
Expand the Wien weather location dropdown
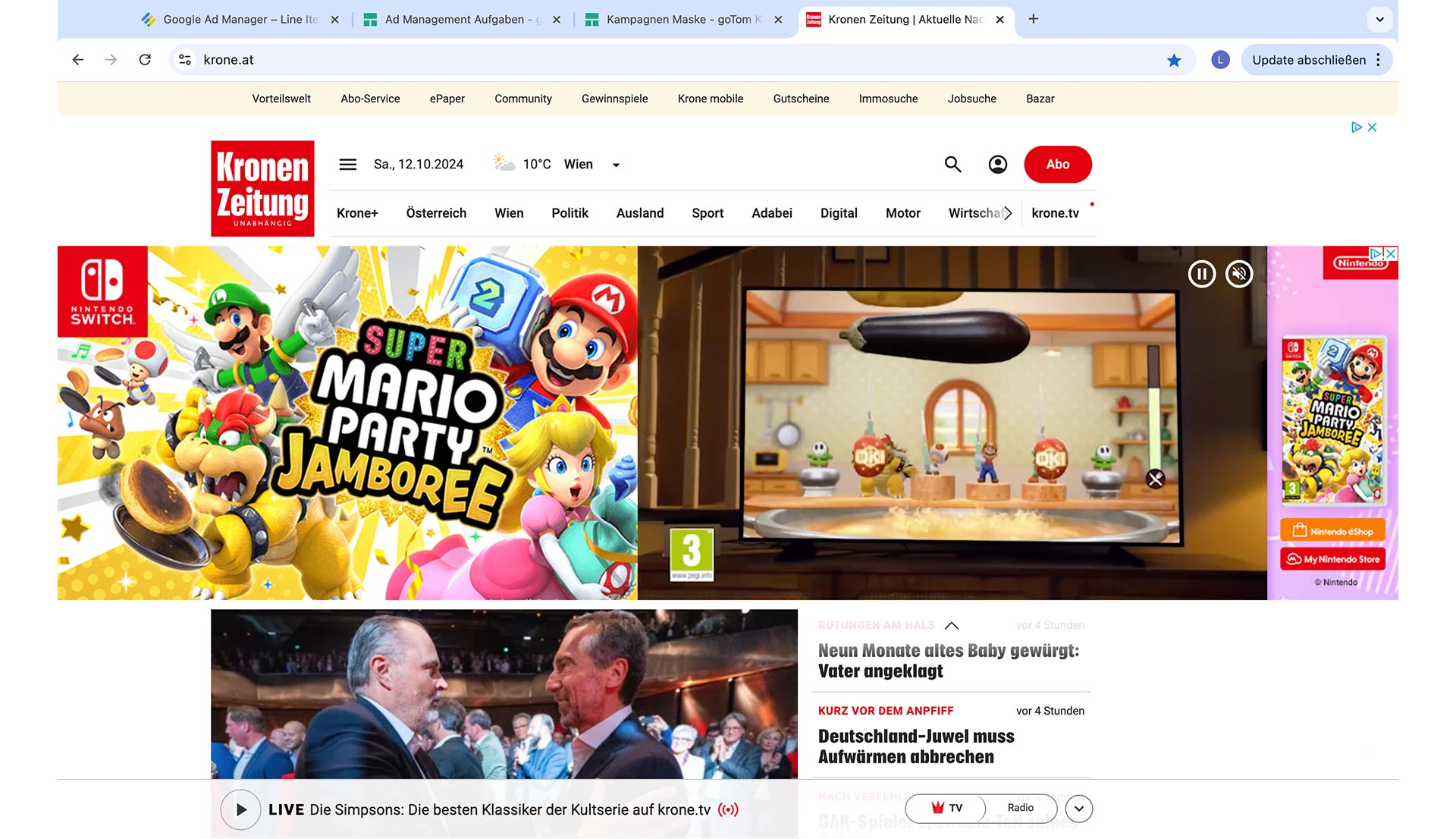(x=616, y=165)
